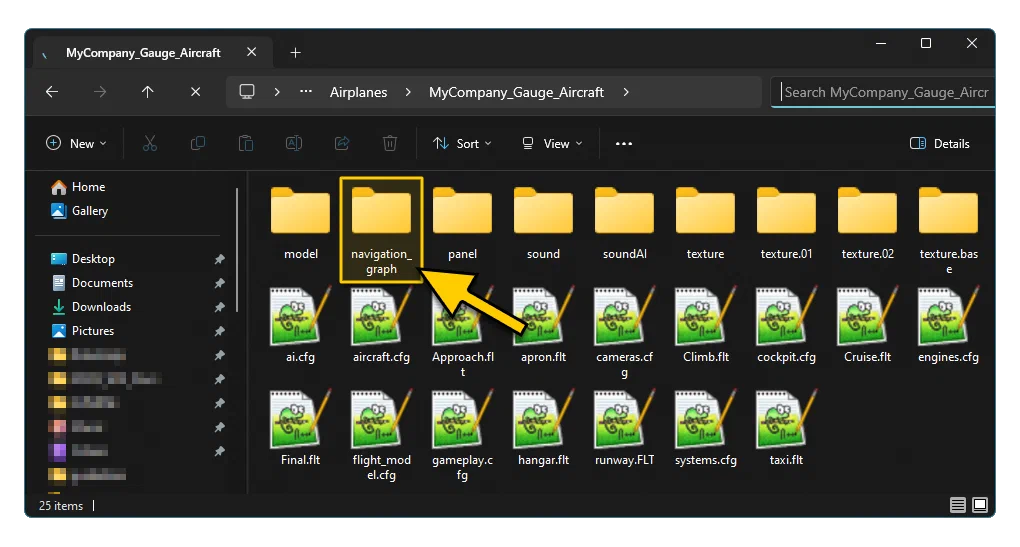The width and height of the screenshot is (1020, 547).
Task: Open the texture folder
Action: coord(705,223)
